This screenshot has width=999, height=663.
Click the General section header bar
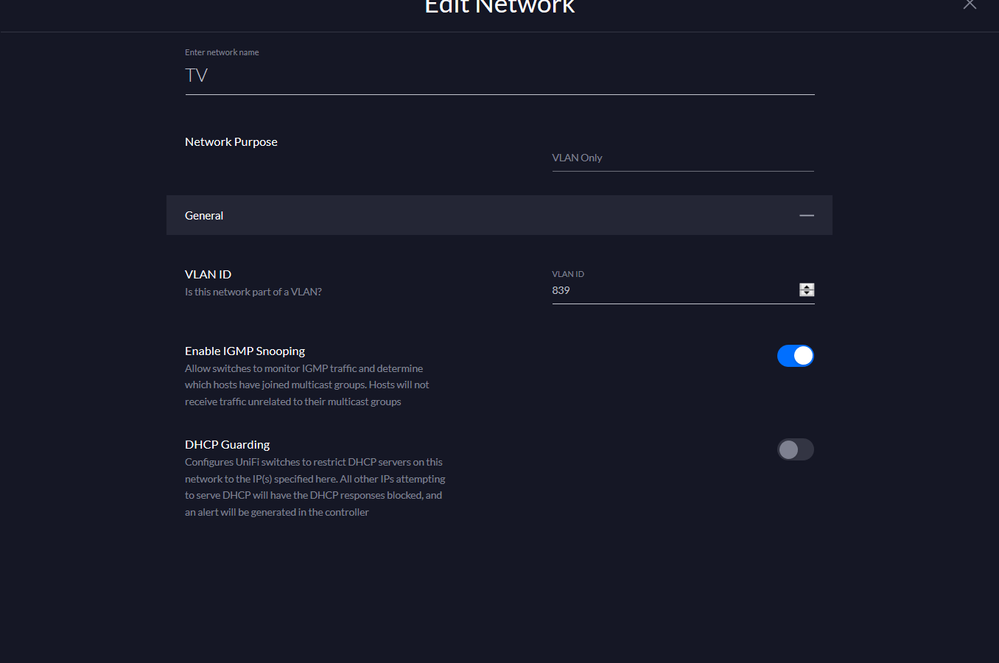499,215
